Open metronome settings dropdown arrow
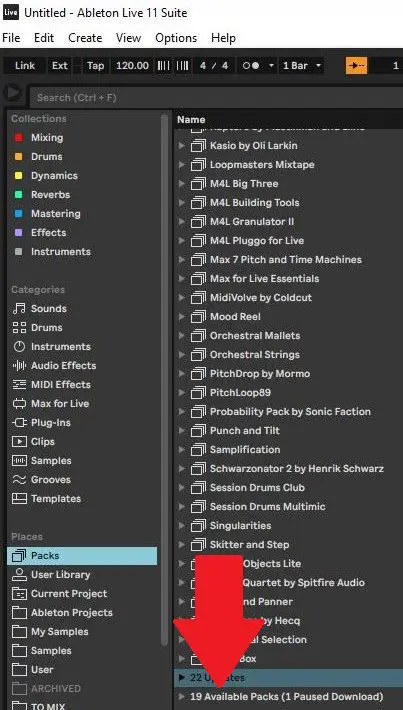403x710 pixels. (271, 66)
